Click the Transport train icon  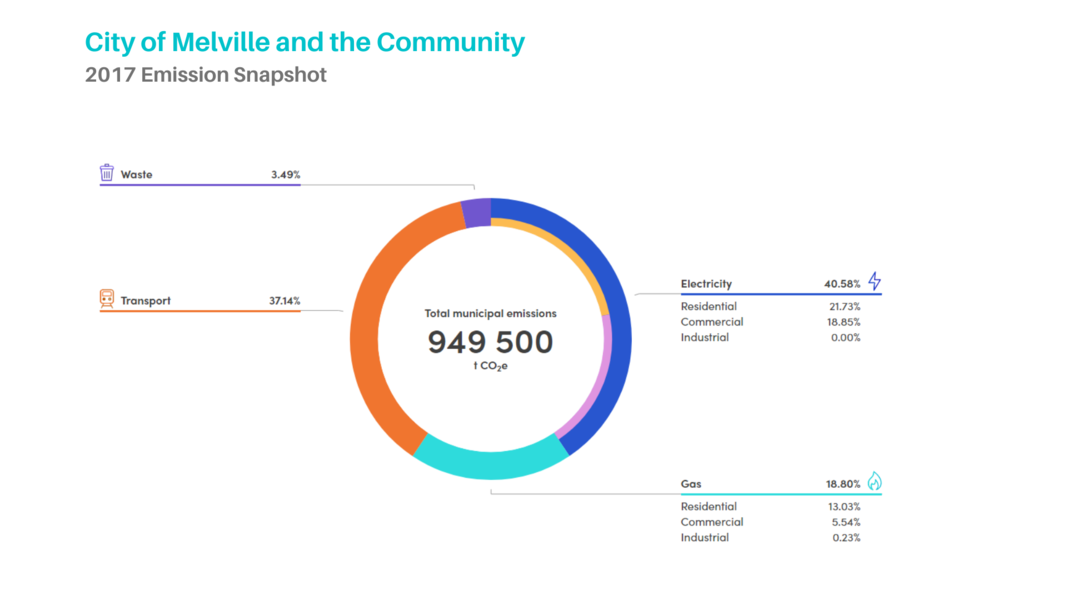[107, 299]
